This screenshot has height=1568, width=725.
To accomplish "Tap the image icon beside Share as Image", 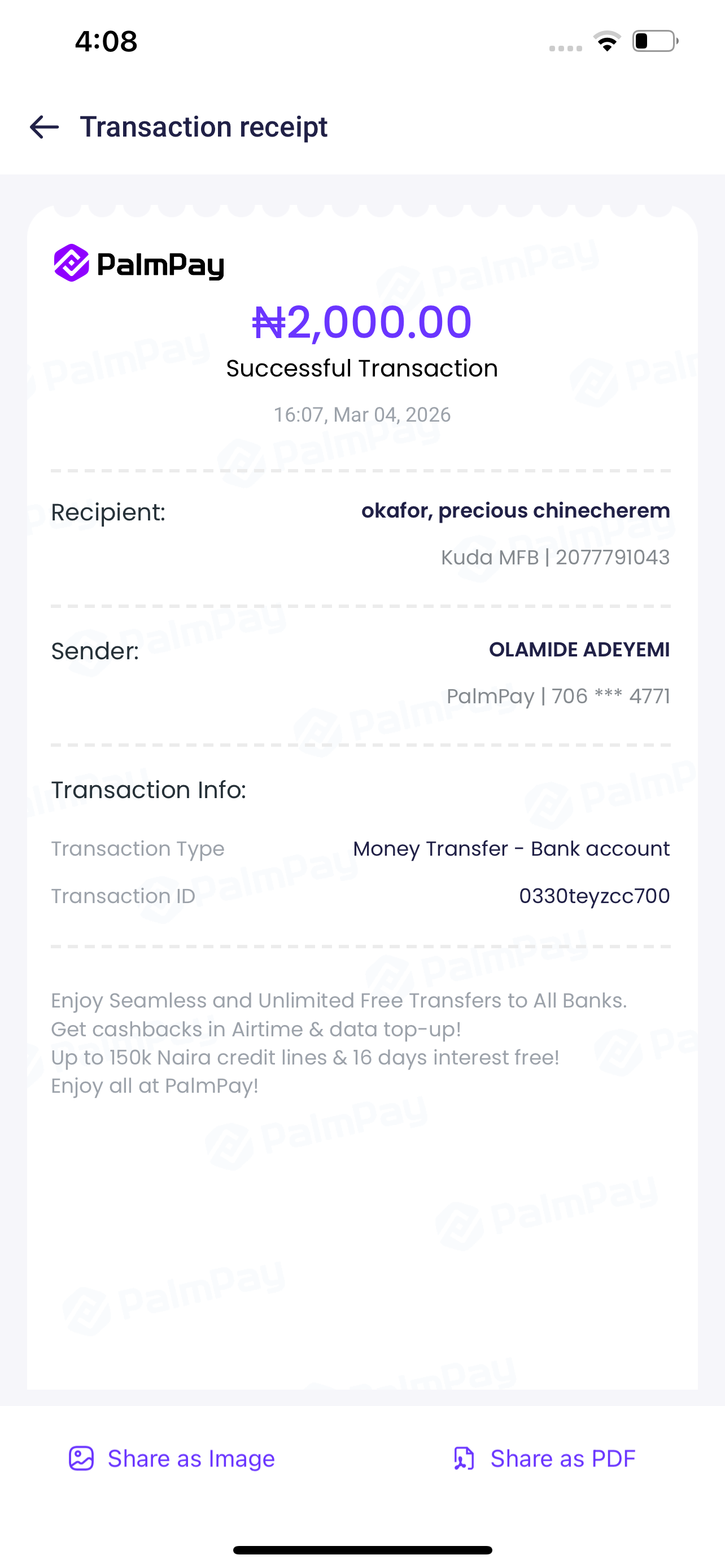I will click(81, 1458).
